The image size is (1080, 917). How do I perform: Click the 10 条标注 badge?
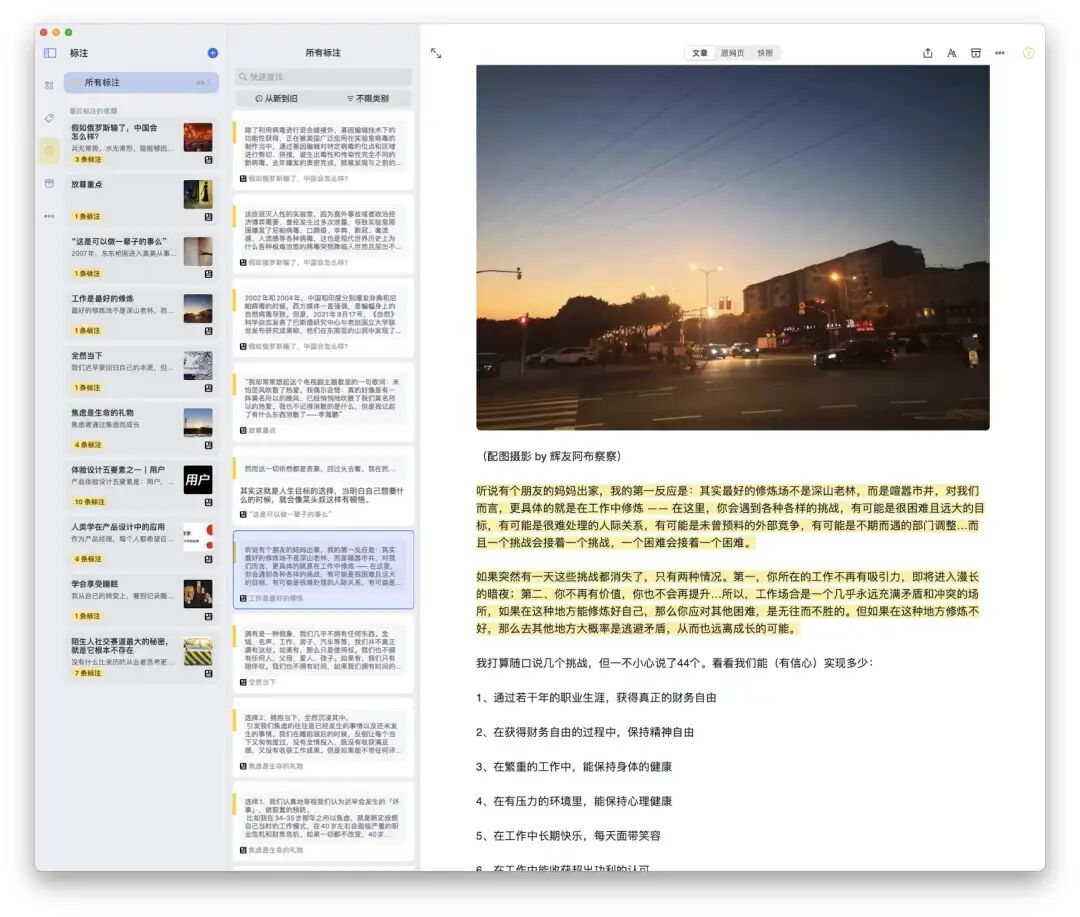[x=90, y=502]
